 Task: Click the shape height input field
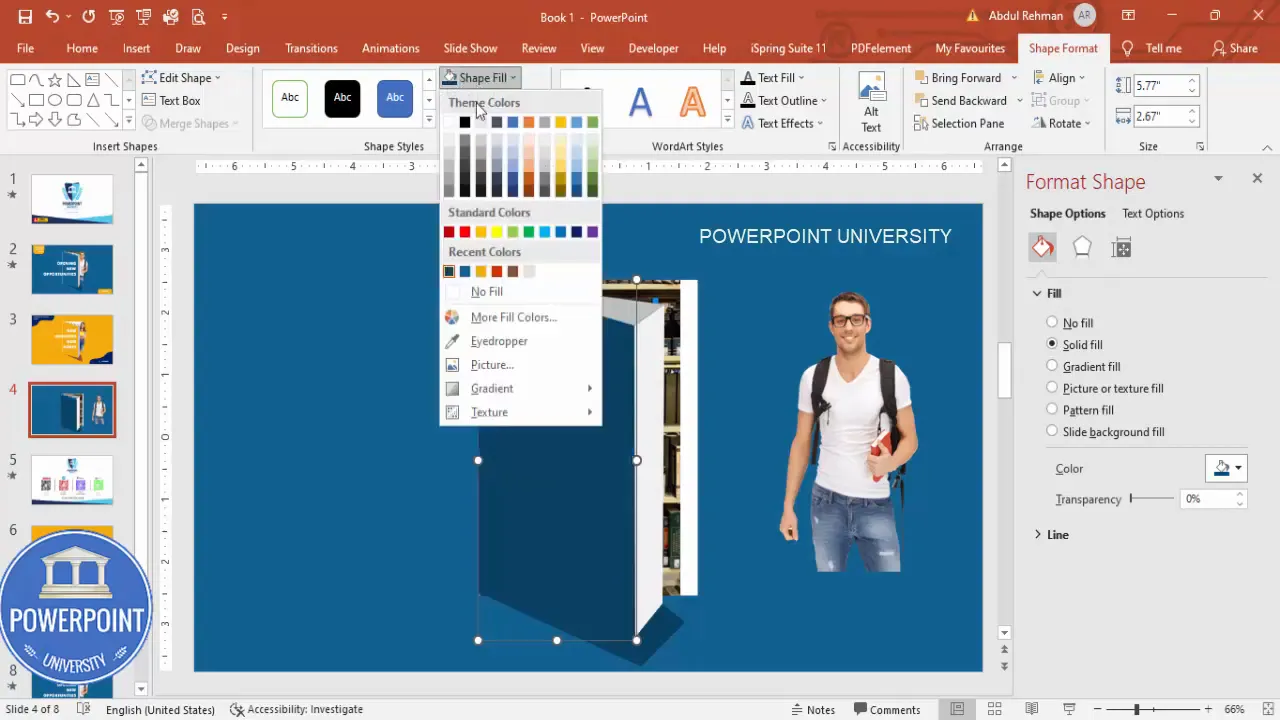[1159, 86]
